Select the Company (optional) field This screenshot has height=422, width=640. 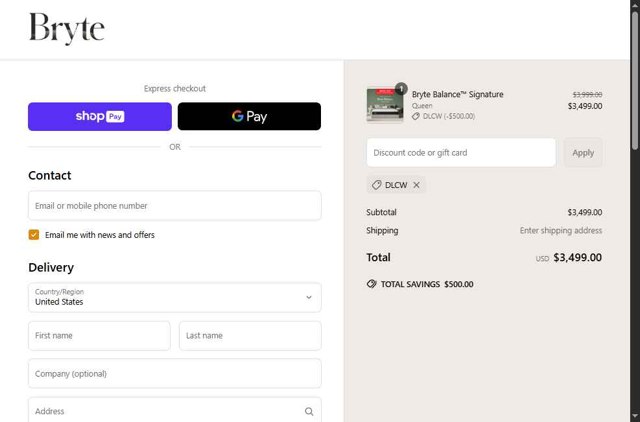point(175,373)
